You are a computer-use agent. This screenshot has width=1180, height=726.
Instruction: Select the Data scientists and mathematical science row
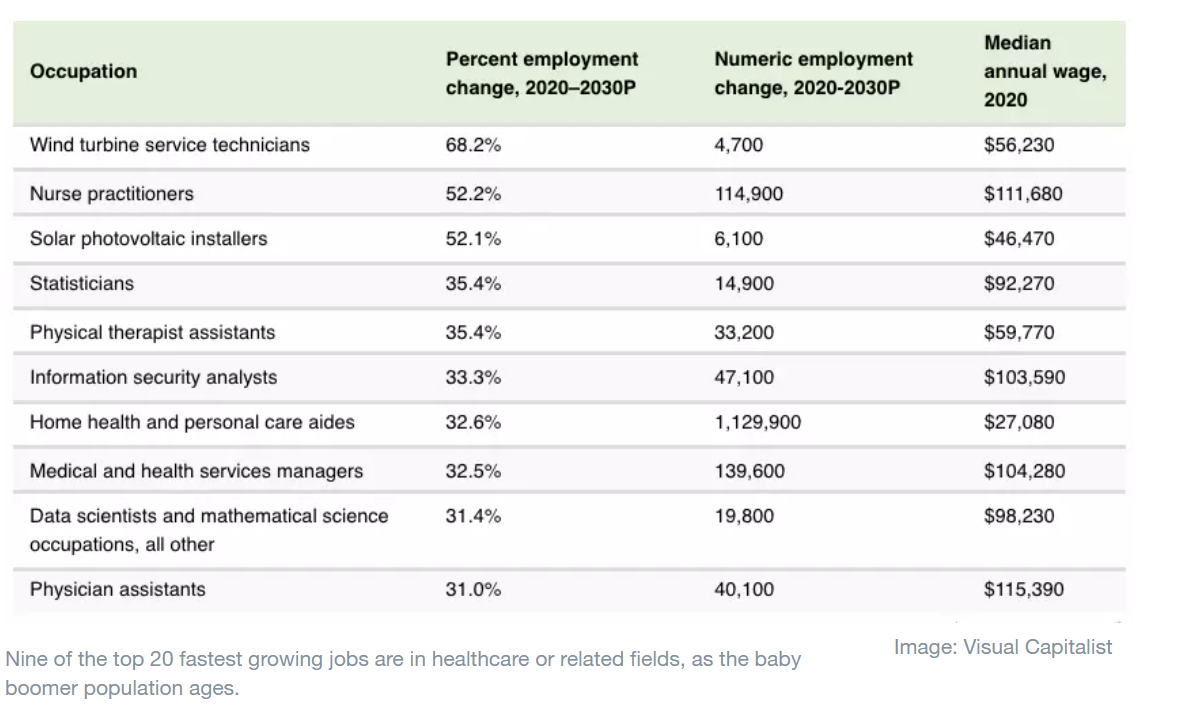coord(209,530)
